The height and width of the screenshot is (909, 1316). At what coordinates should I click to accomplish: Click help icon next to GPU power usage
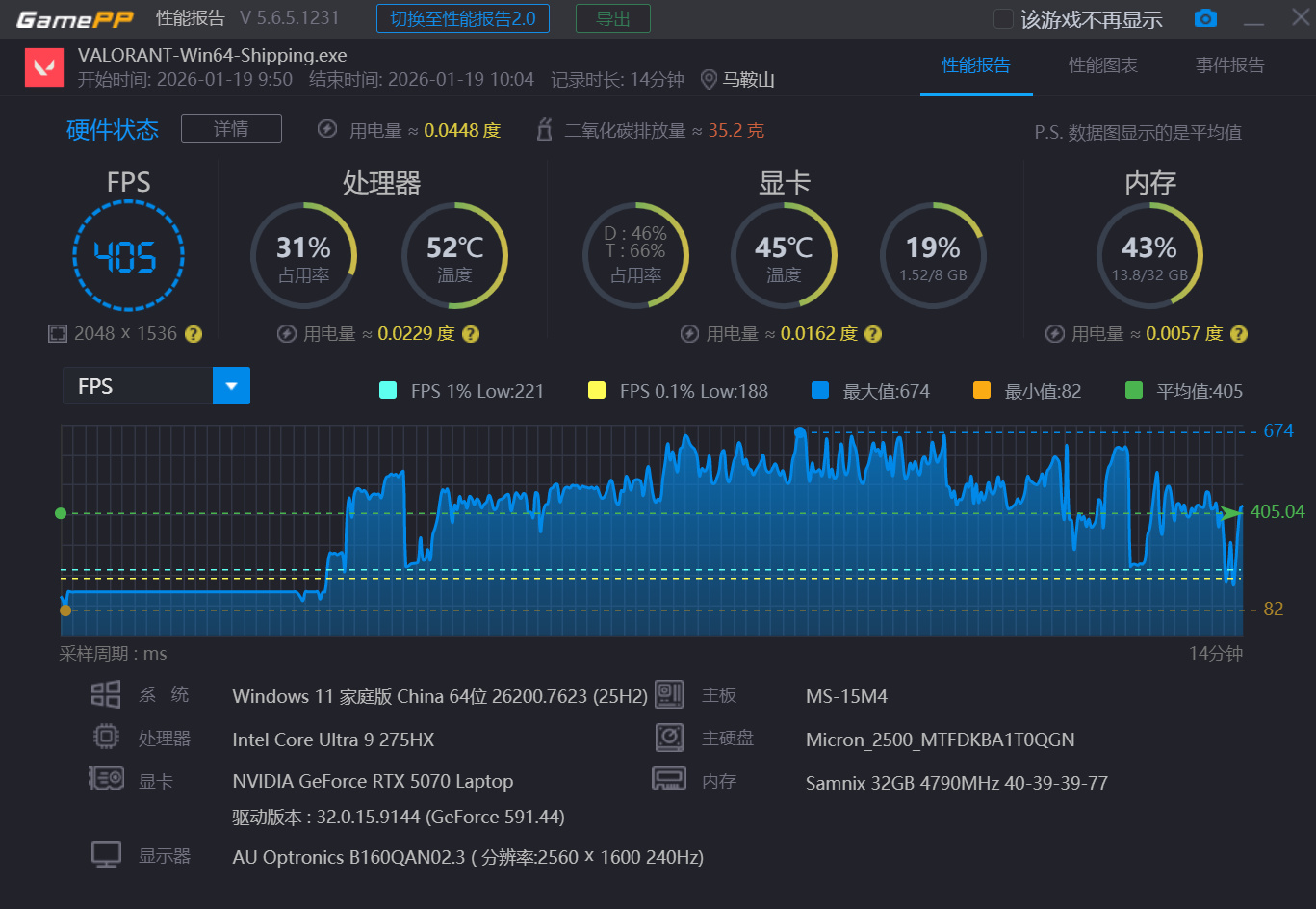tap(872, 334)
